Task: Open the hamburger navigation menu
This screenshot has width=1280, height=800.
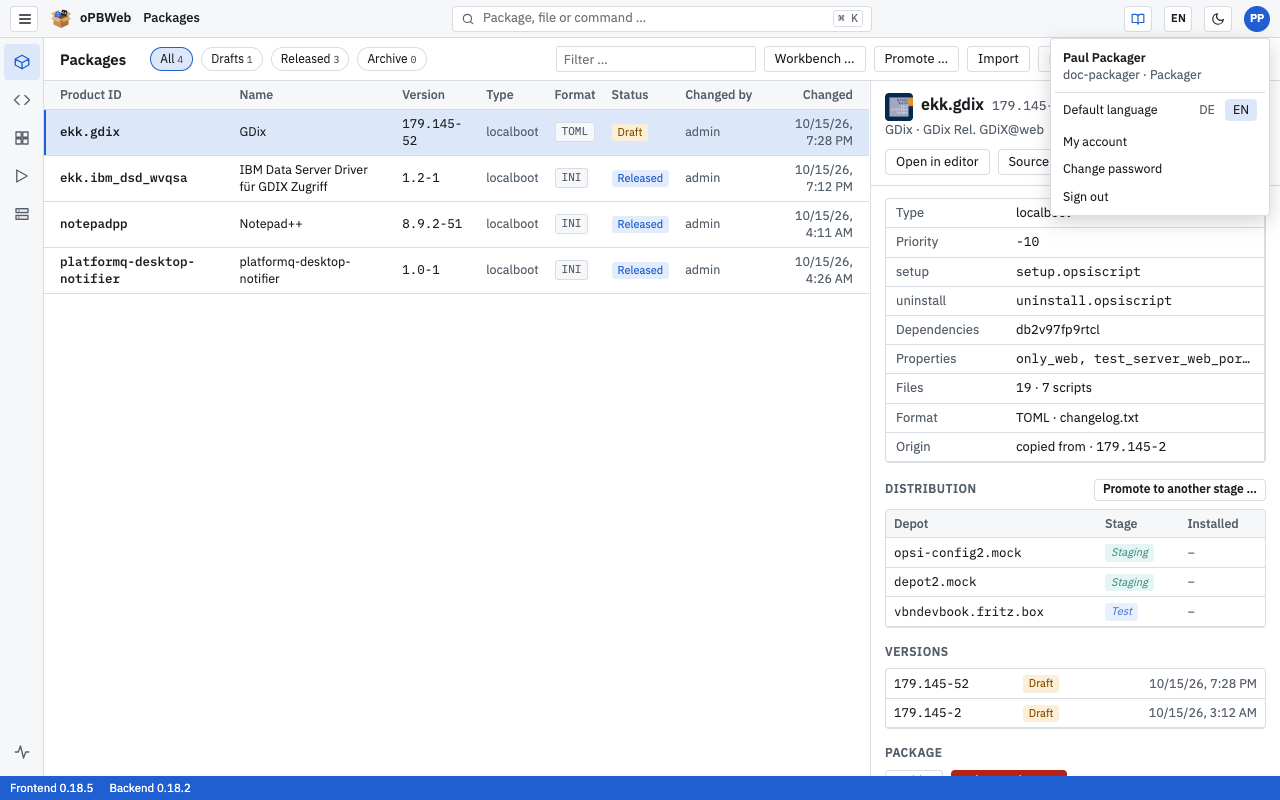Action: [x=25, y=18]
